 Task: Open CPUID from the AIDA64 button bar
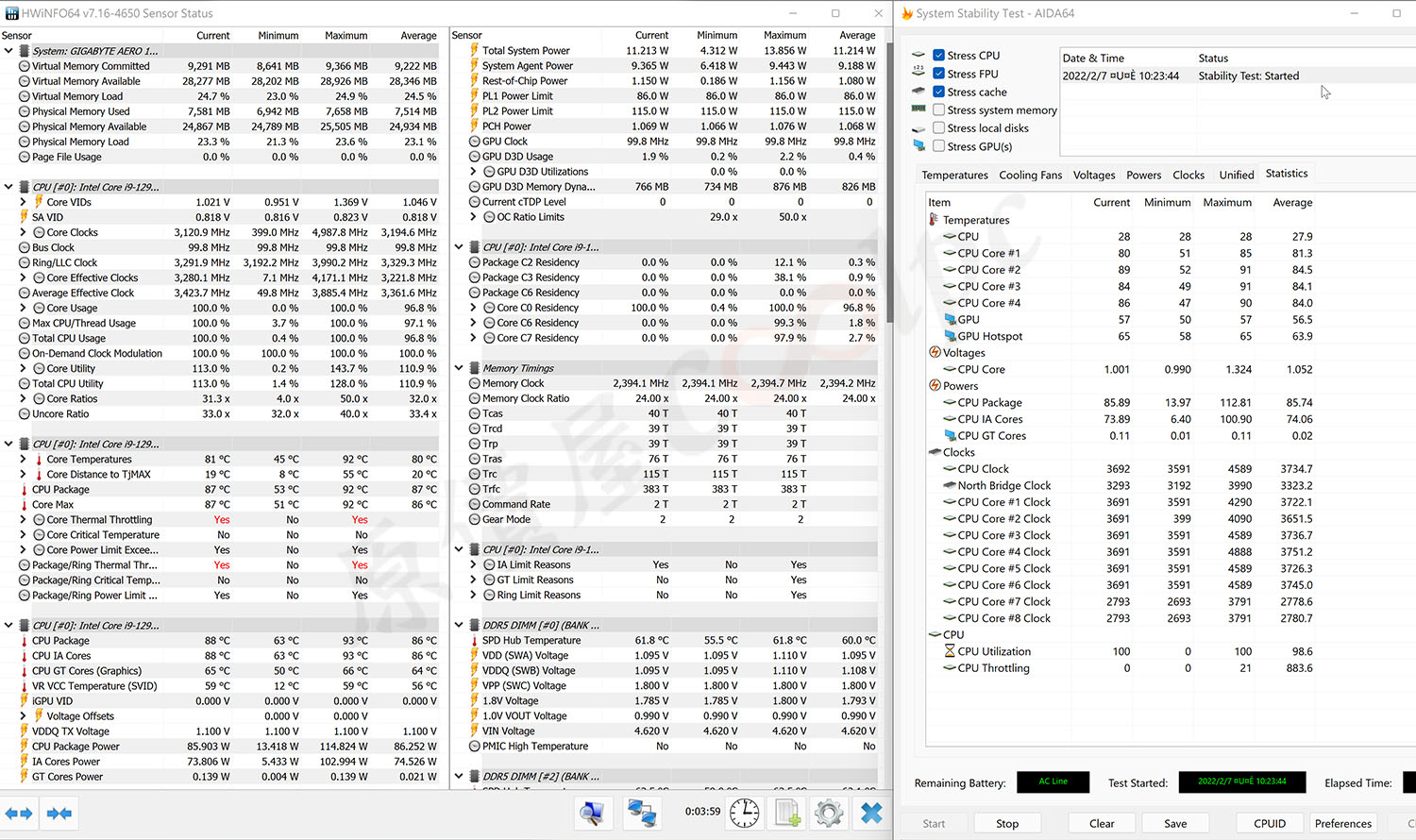[1270, 823]
